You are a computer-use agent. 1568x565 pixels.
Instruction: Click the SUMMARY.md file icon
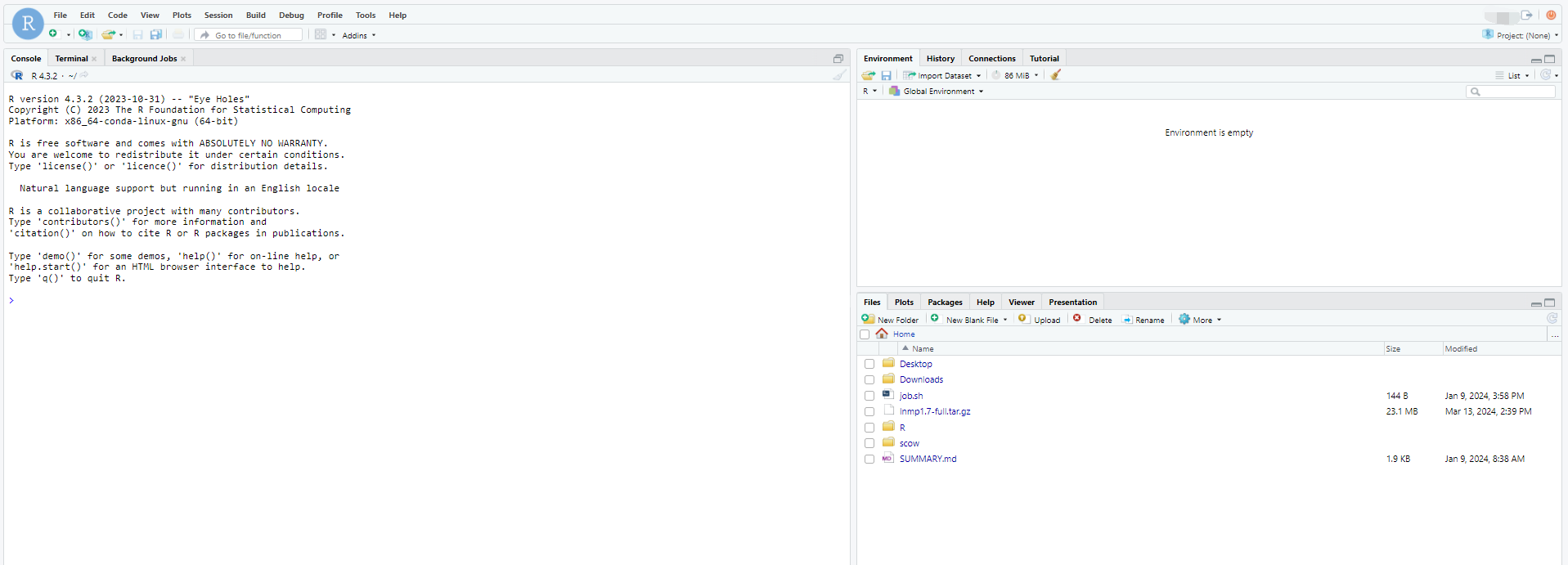tap(887, 459)
